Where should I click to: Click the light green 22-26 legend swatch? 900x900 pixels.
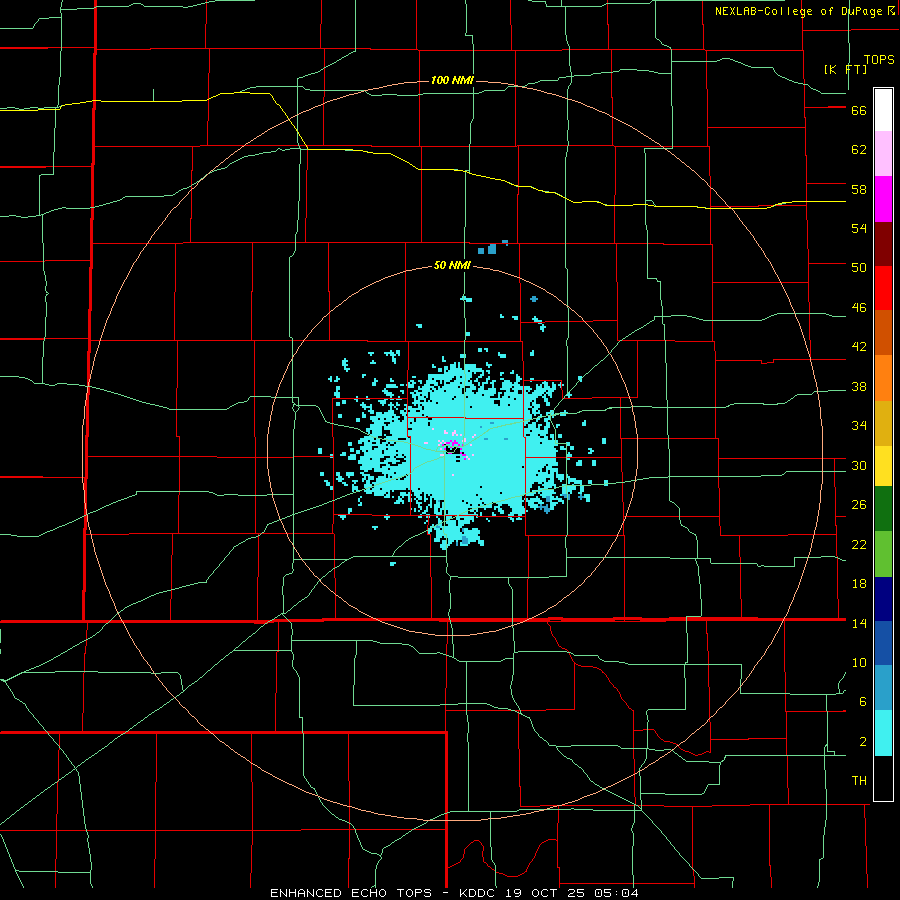[883, 554]
